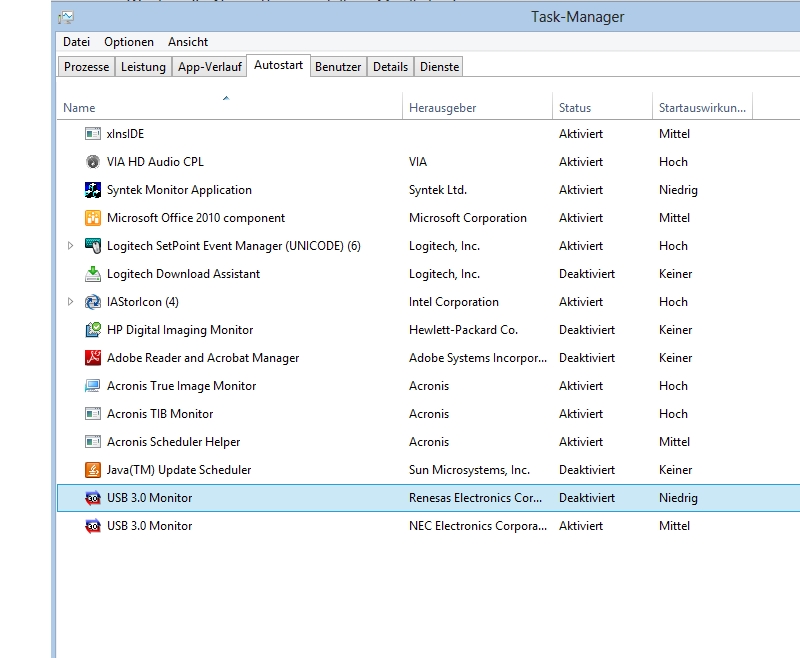Viewport: 800px width, 658px height.
Task: Switch to the Leistung tab
Action: point(143,67)
